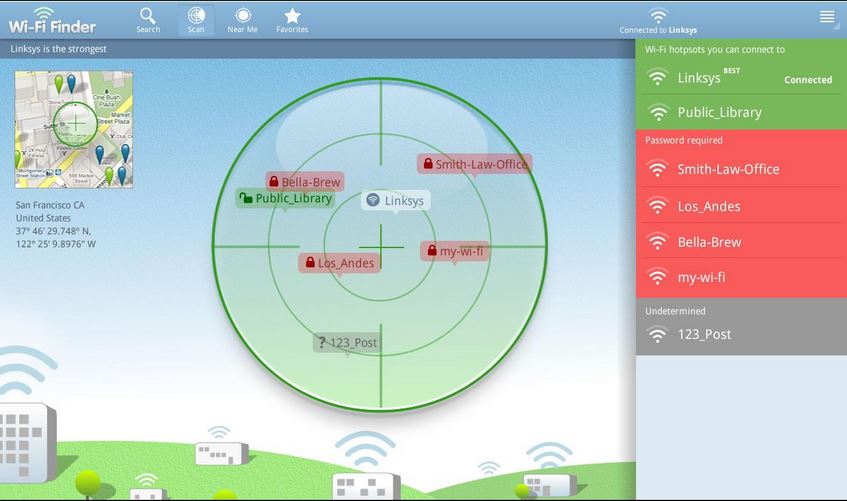Tap the my-wi-fi locked marker on radar
The image size is (847, 501).
[455, 251]
